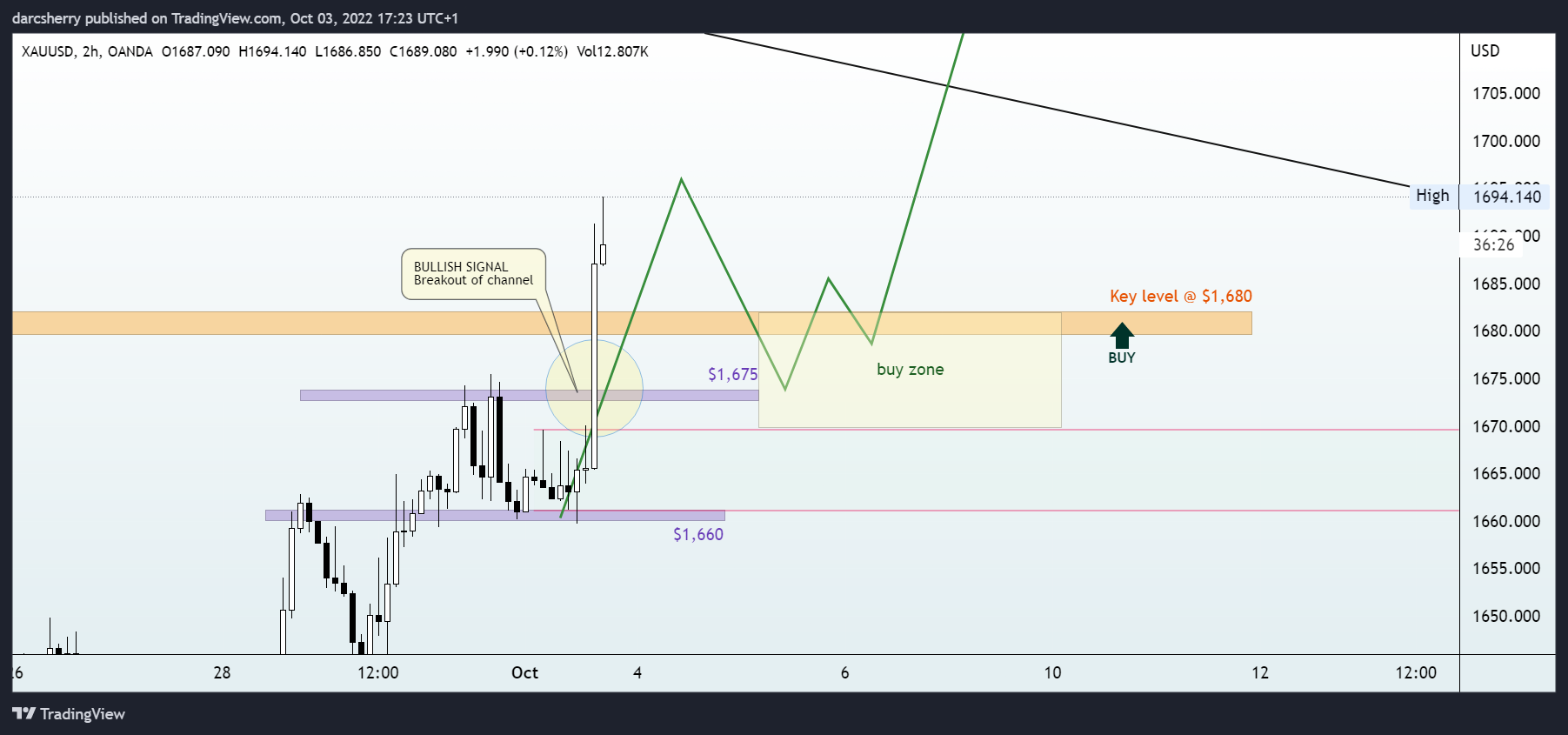Click the 1675.000 price axis value

(1505, 378)
